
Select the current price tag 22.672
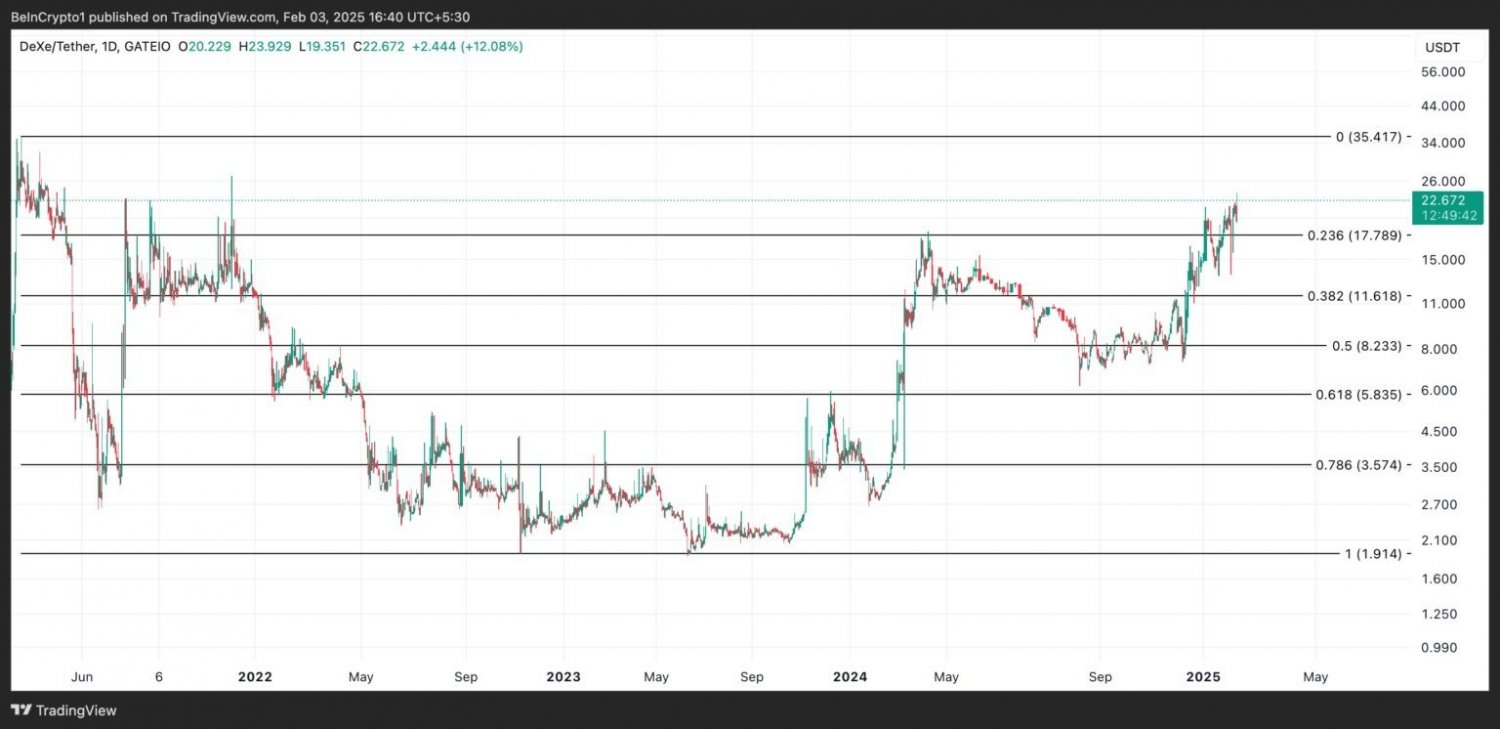click(x=1443, y=200)
